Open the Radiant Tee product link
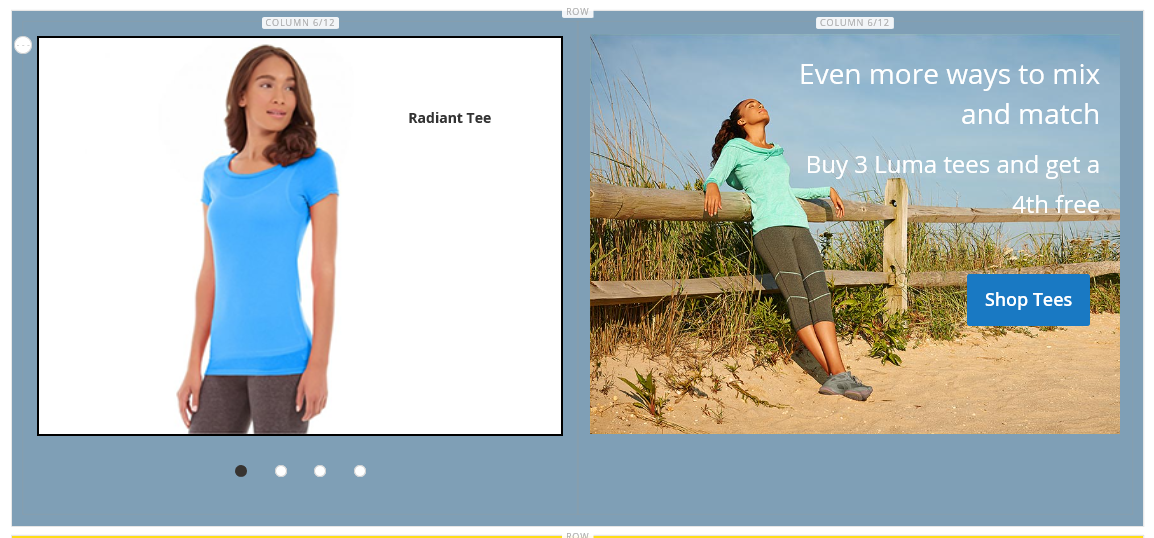The image size is (1154, 538). tap(450, 118)
